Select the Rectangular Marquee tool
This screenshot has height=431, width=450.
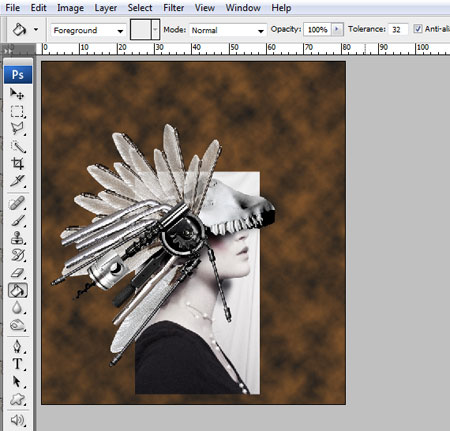coord(17,111)
